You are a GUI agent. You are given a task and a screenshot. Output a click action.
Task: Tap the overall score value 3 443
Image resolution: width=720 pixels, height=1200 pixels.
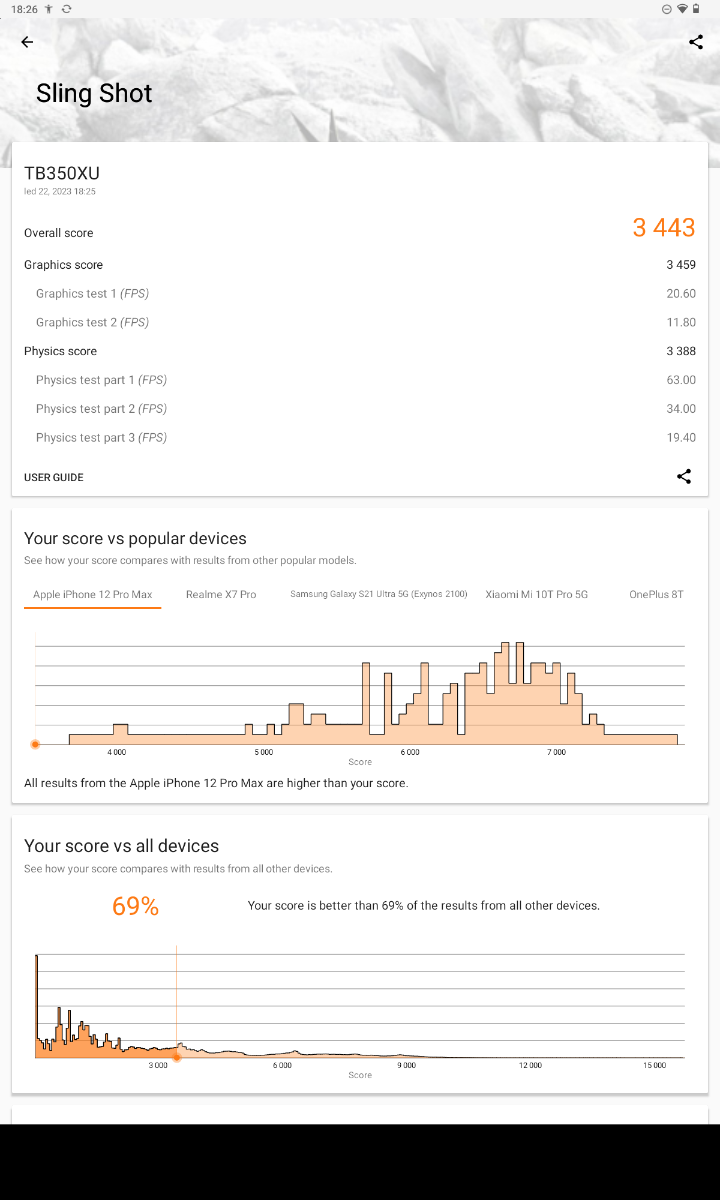point(663,228)
